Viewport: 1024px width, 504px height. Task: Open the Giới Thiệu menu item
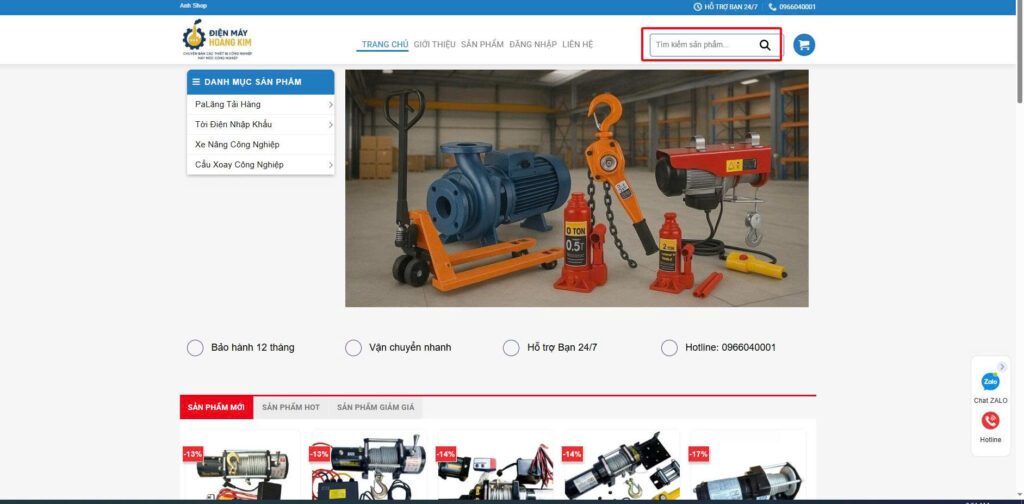(434, 45)
